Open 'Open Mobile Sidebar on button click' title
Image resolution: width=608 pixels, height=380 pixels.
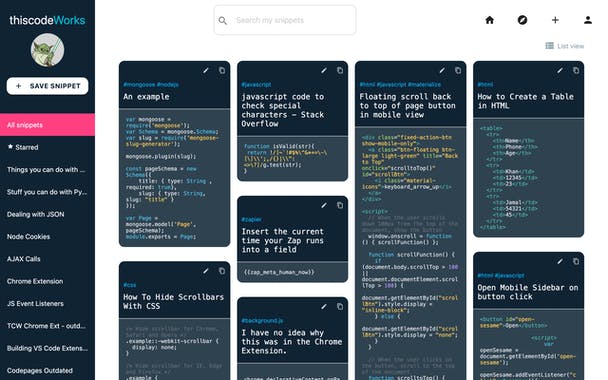[528, 292]
